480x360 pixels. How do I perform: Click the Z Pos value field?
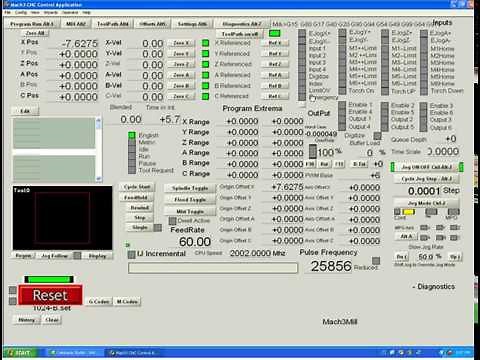pyautogui.click(x=73, y=65)
